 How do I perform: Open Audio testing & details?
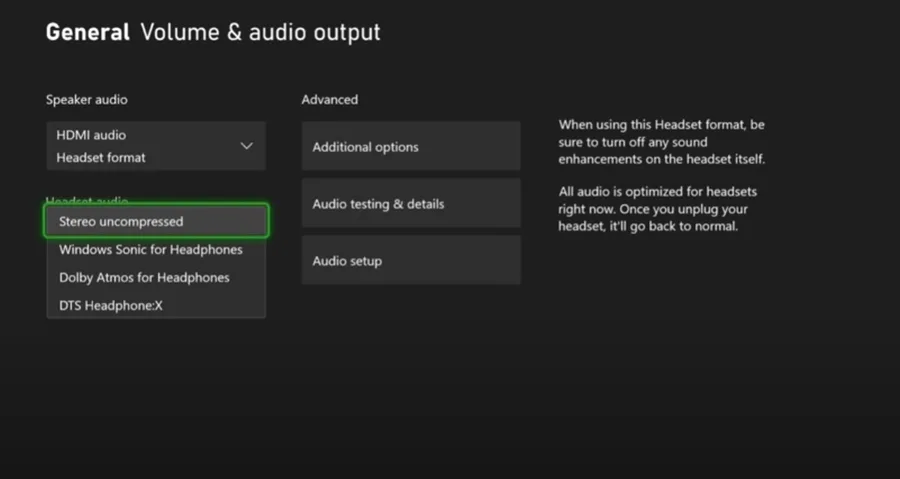click(x=410, y=204)
